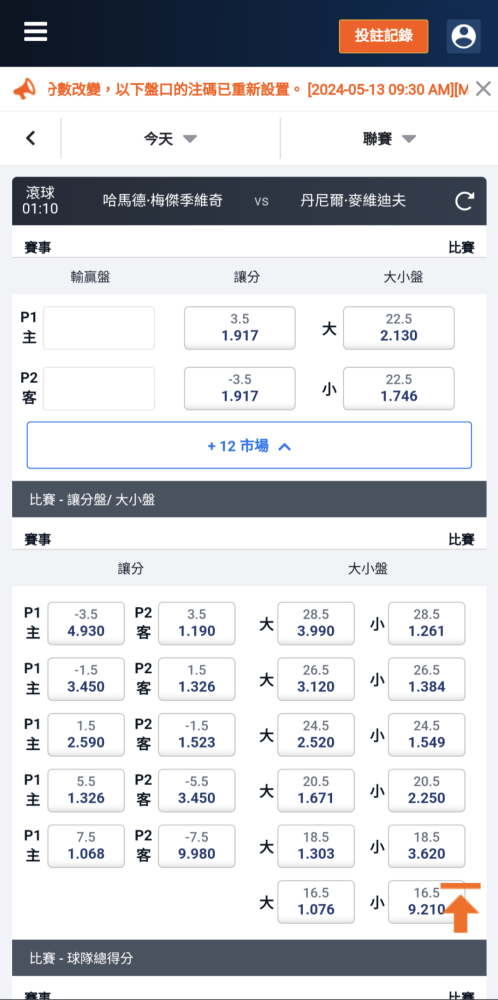
Task: Go back using the left chevron
Action: (x=31, y=138)
